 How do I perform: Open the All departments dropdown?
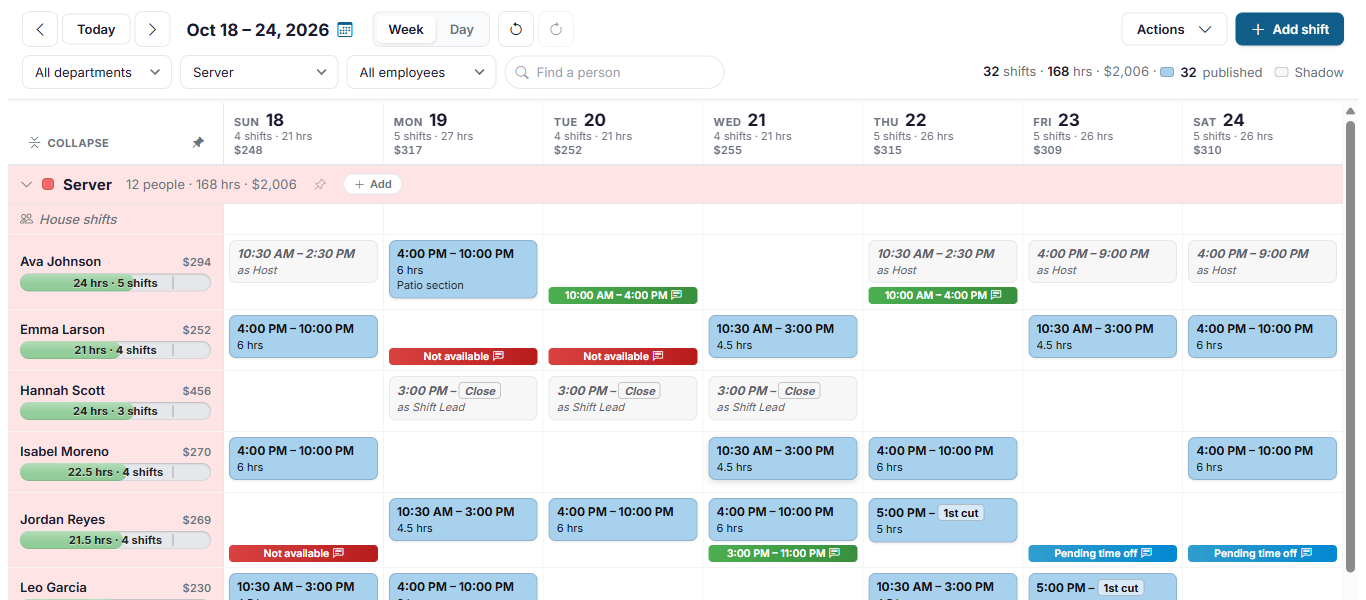pyautogui.click(x=97, y=72)
